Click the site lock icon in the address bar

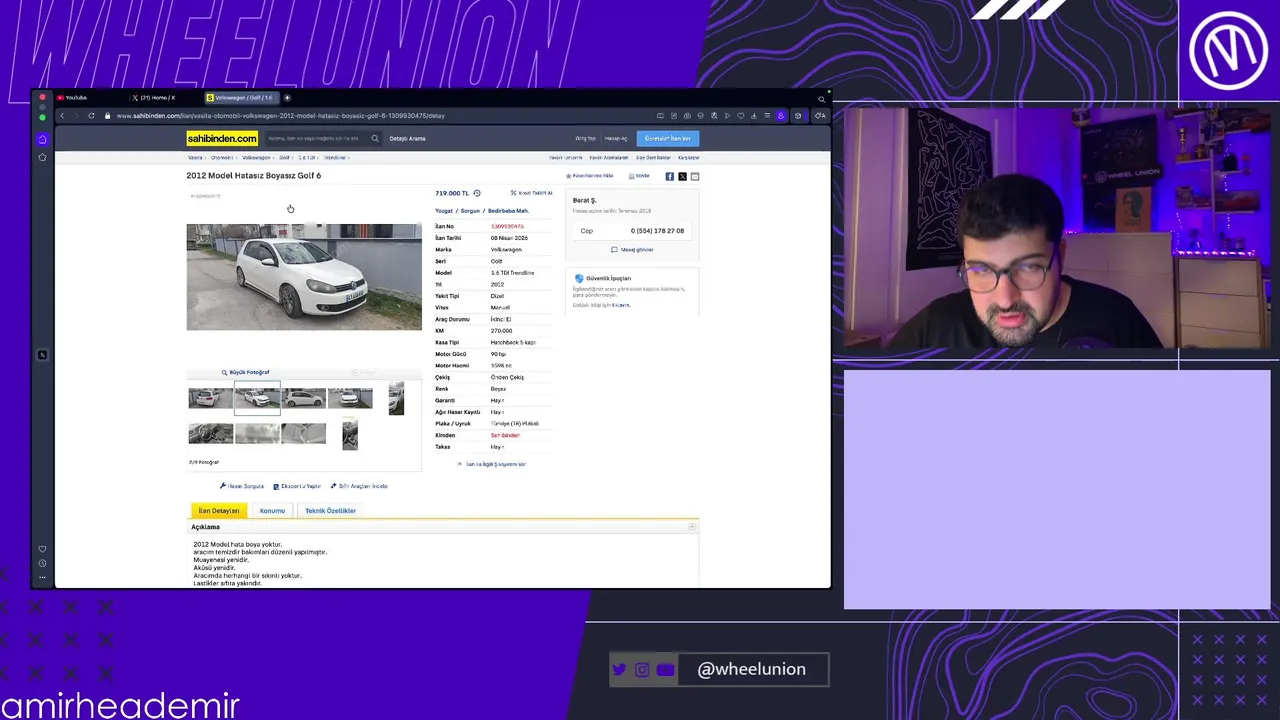[107, 115]
